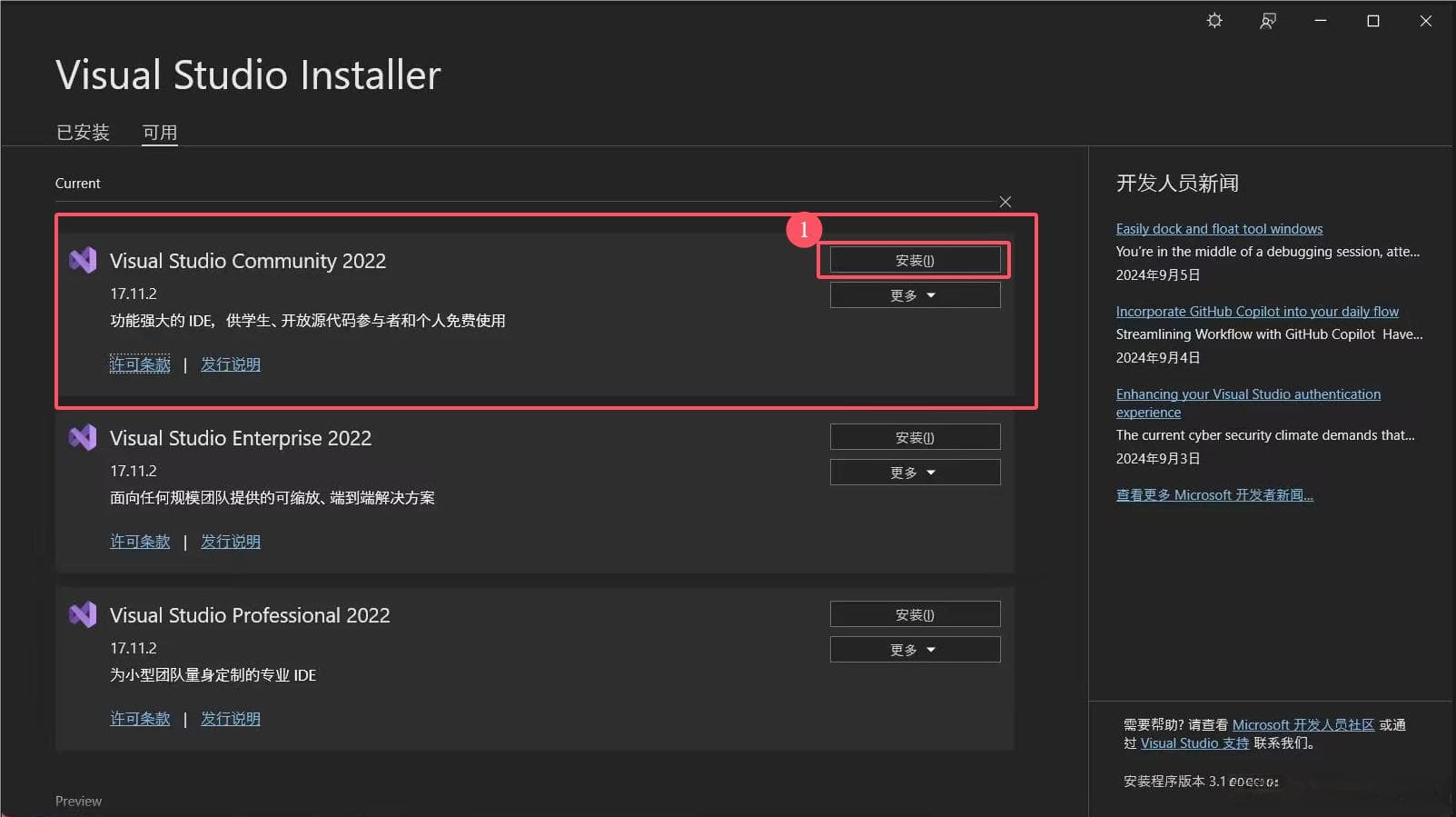Read 'Easily dock and float tool windows' article

(x=1219, y=229)
